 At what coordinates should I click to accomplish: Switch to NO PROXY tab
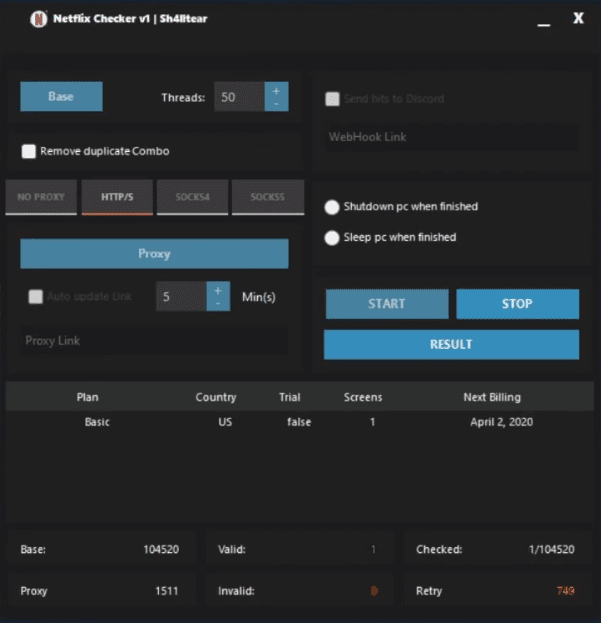41,197
